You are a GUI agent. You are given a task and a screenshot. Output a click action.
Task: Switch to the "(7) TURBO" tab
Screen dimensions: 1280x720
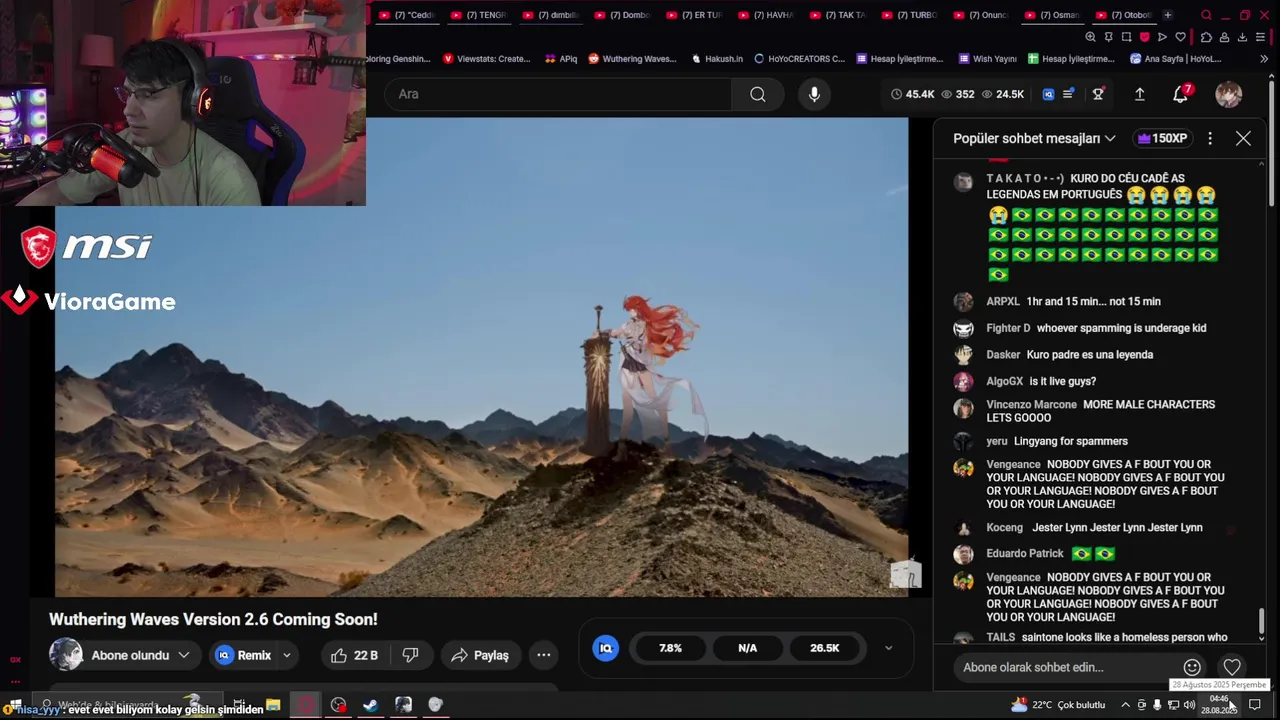(909, 15)
